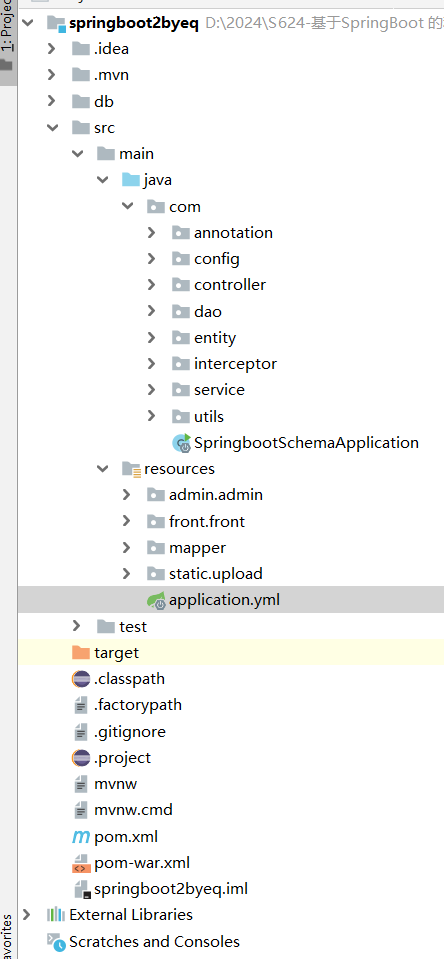The height and width of the screenshot is (959, 444).
Task: Click the service package icon
Action: pos(180,390)
